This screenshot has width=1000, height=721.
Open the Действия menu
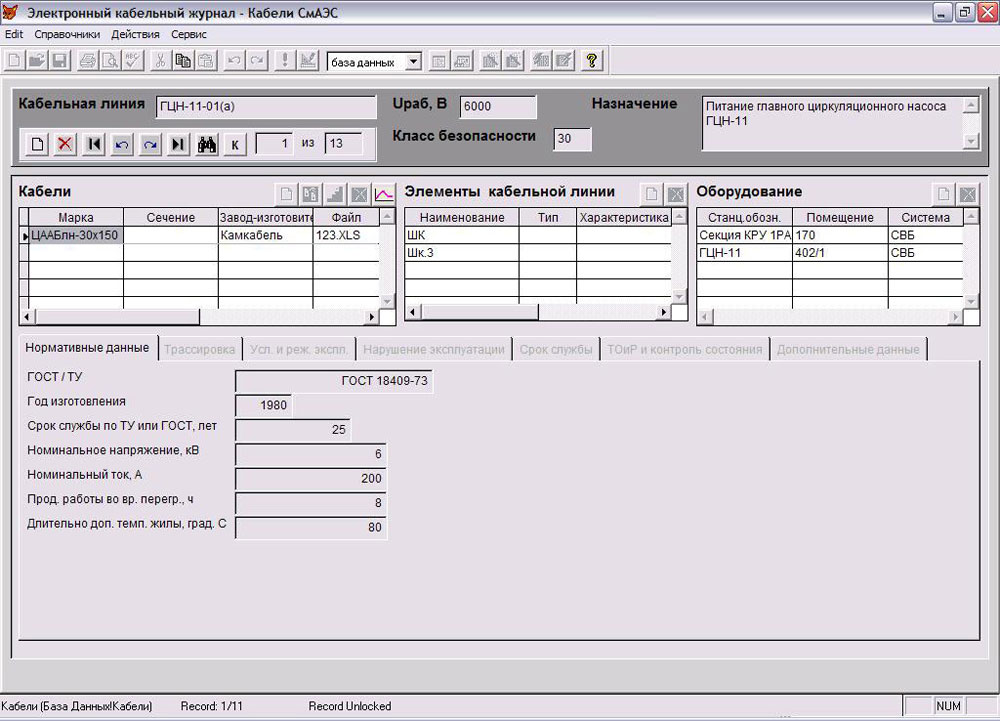(135, 34)
